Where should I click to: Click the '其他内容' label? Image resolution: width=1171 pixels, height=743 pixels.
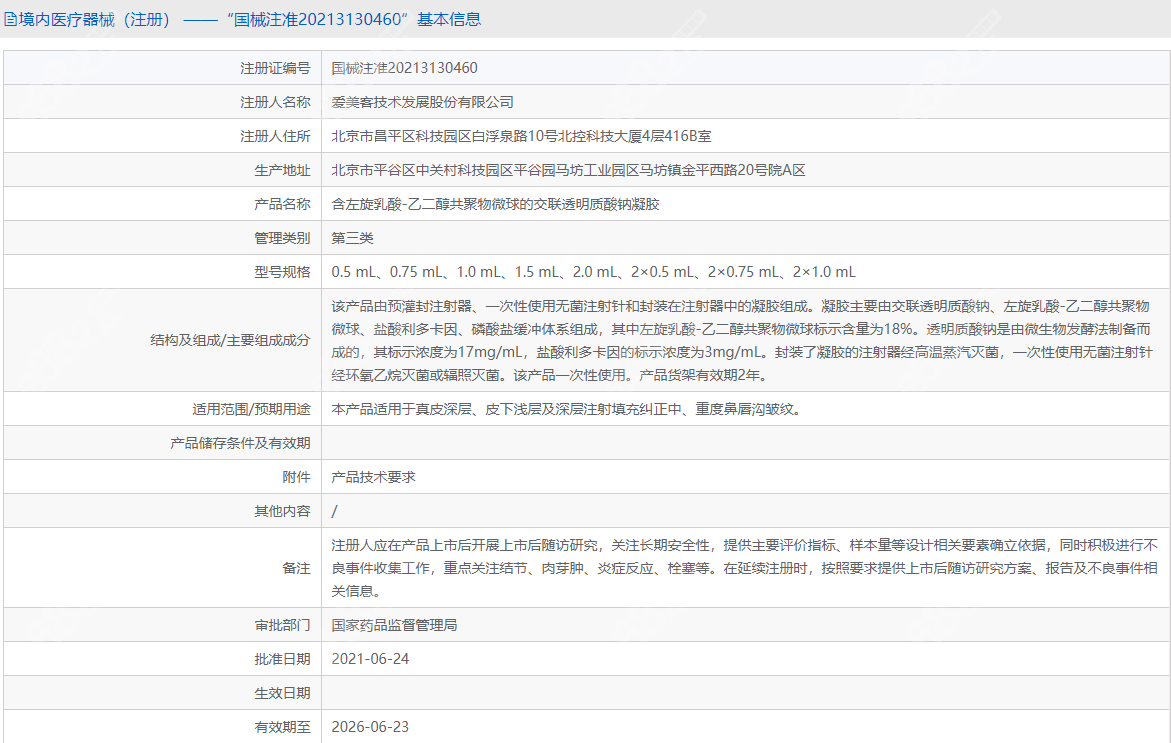click(282, 512)
